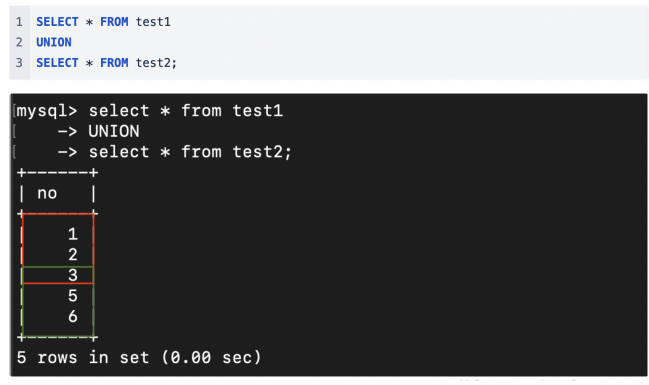
Task: Click line number 1 in code gutter
Action: coord(19,22)
